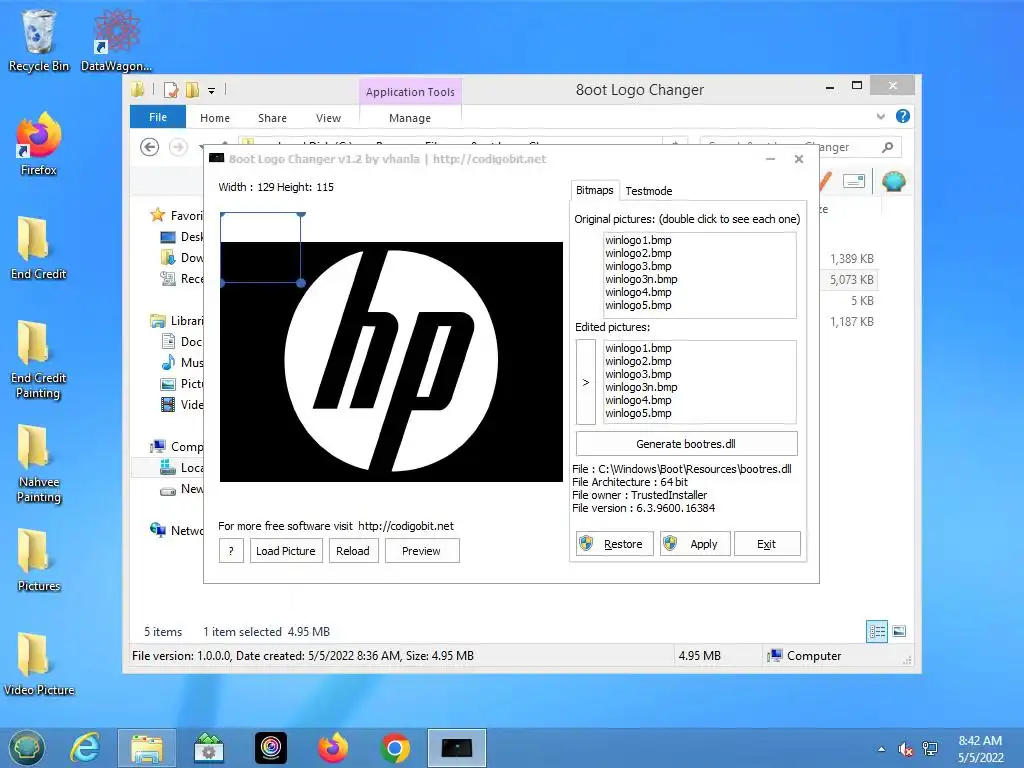Click Explorer forward navigation arrow
1024x768 pixels.
(x=178, y=147)
